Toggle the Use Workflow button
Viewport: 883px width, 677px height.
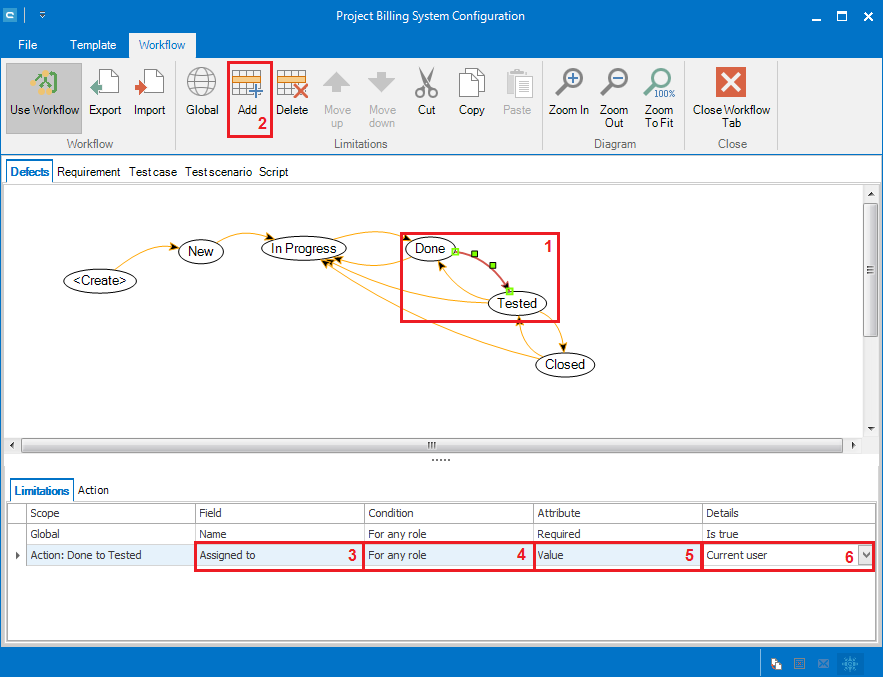[45, 93]
